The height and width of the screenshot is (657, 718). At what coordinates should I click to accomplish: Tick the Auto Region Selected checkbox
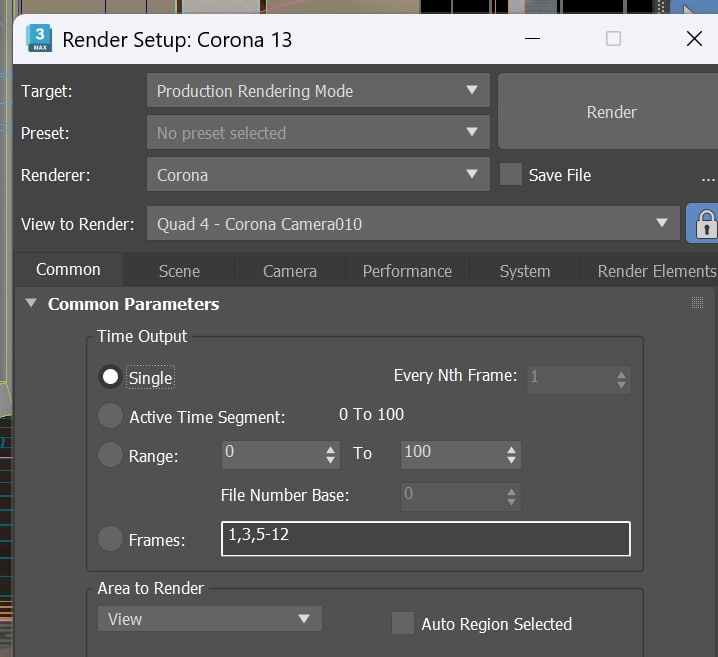(403, 623)
